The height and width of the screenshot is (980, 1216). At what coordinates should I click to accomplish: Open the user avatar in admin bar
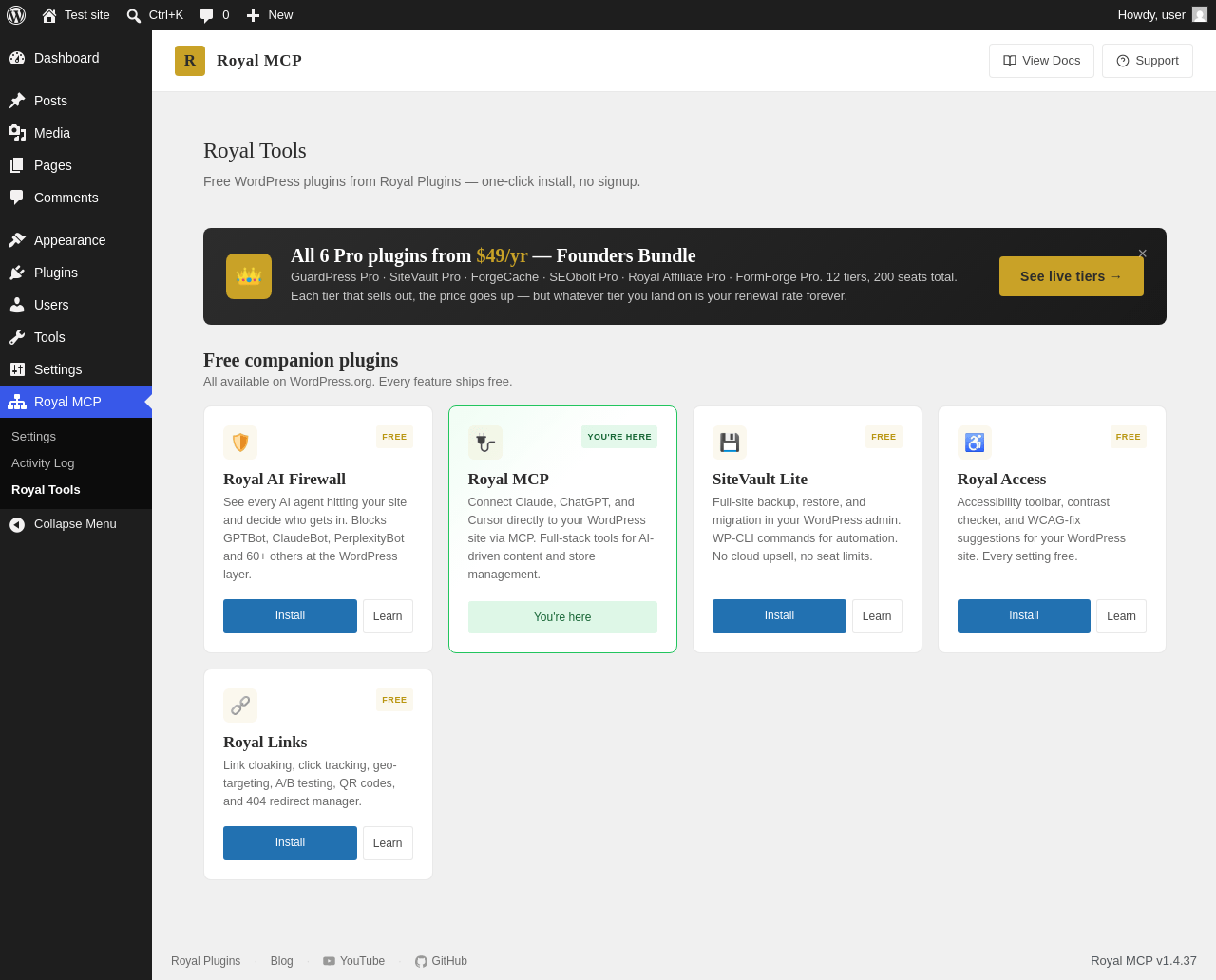tap(1200, 14)
